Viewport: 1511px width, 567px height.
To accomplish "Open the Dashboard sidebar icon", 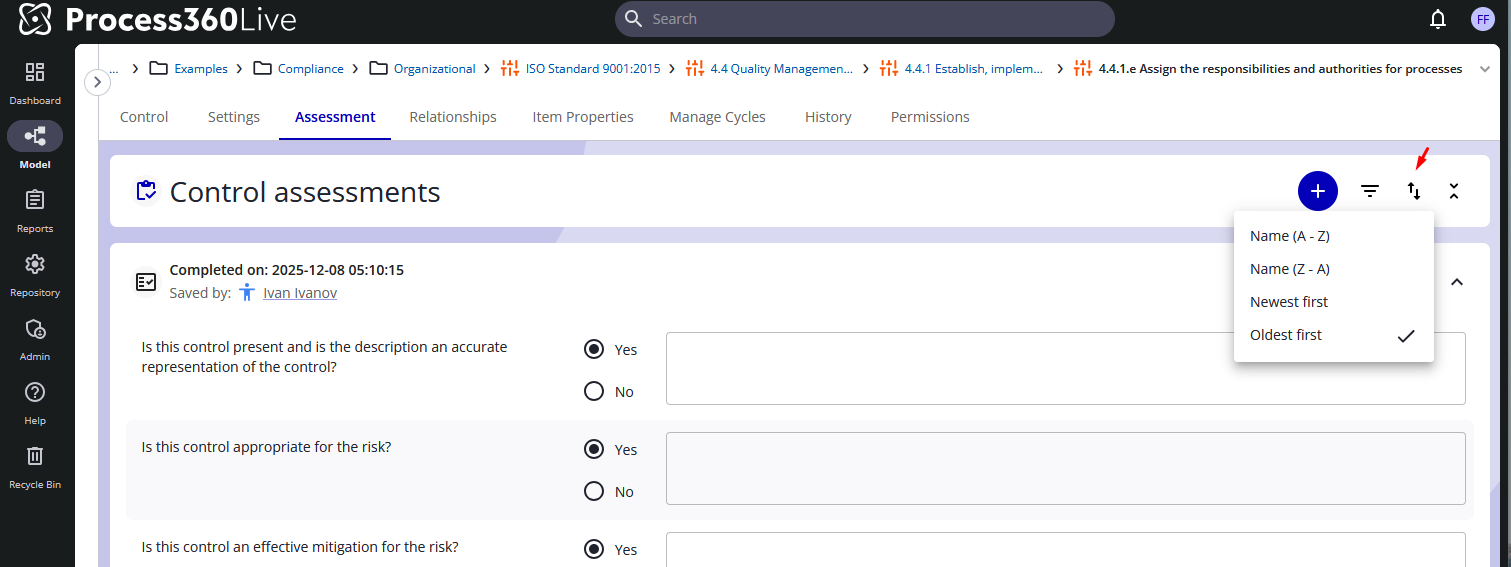I will tap(35, 72).
